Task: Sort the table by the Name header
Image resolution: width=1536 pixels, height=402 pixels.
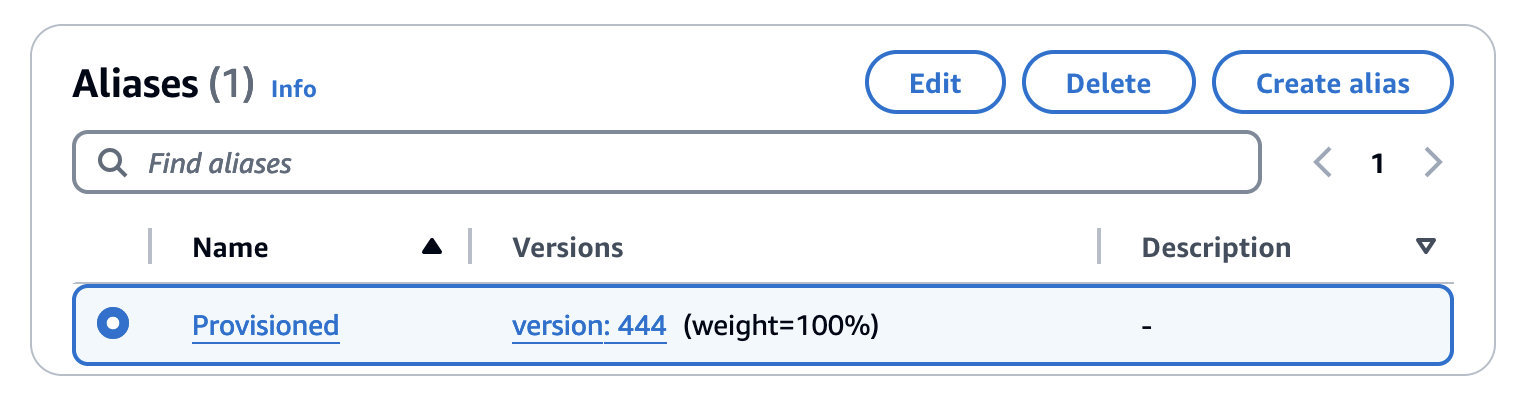Action: [230, 247]
